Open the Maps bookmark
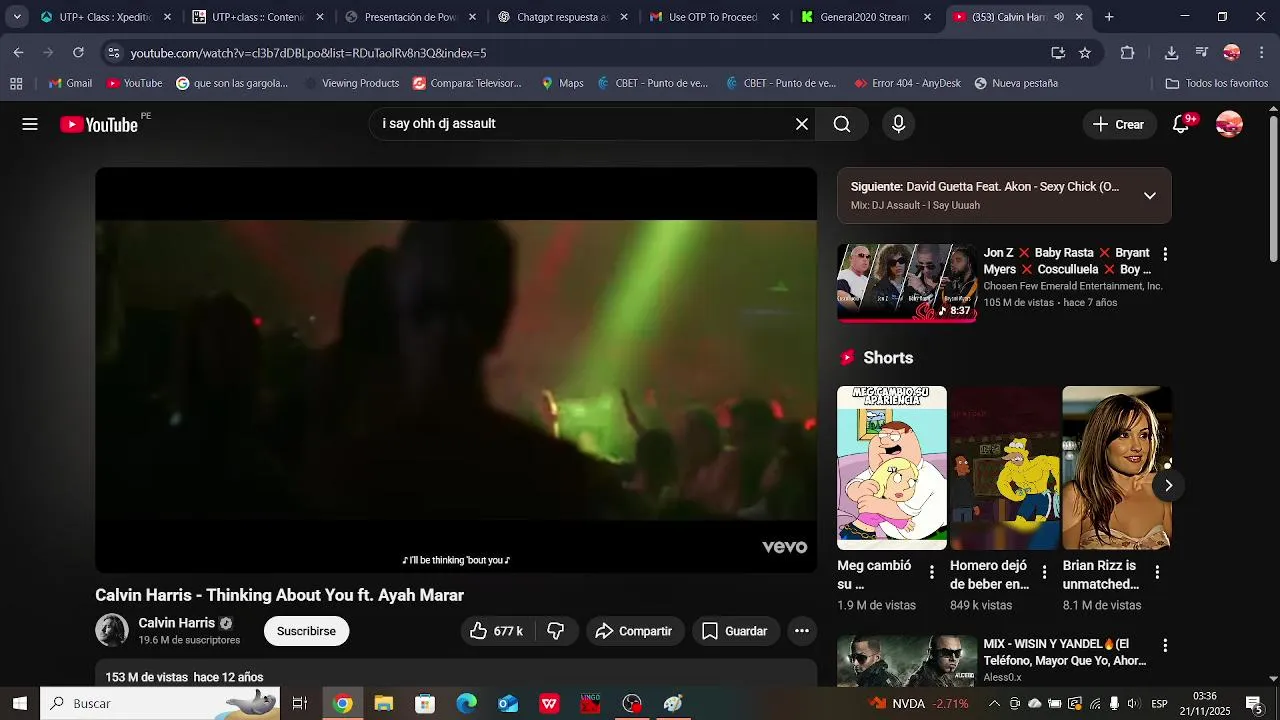 coord(562,83)
